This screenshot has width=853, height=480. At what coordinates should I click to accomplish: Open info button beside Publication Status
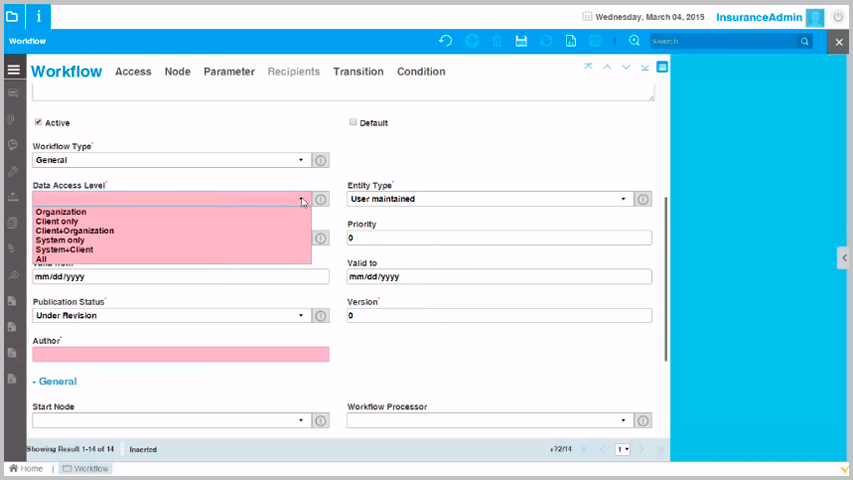click(321, 316)
